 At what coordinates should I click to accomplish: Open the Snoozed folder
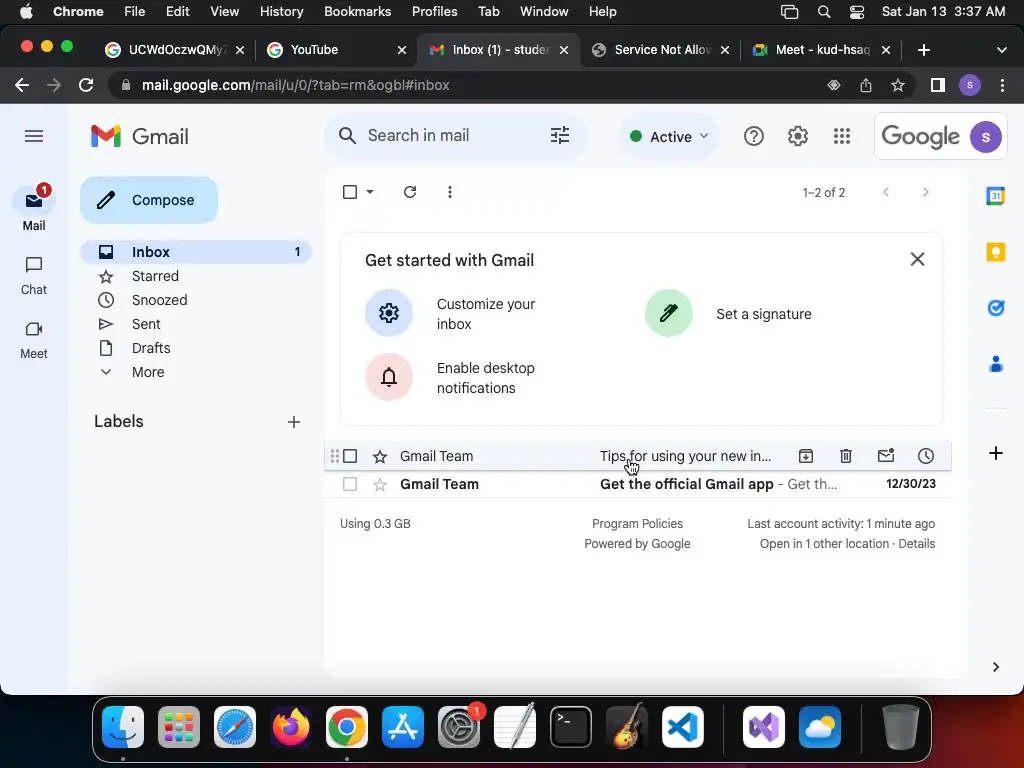click(x=159, y=300)
